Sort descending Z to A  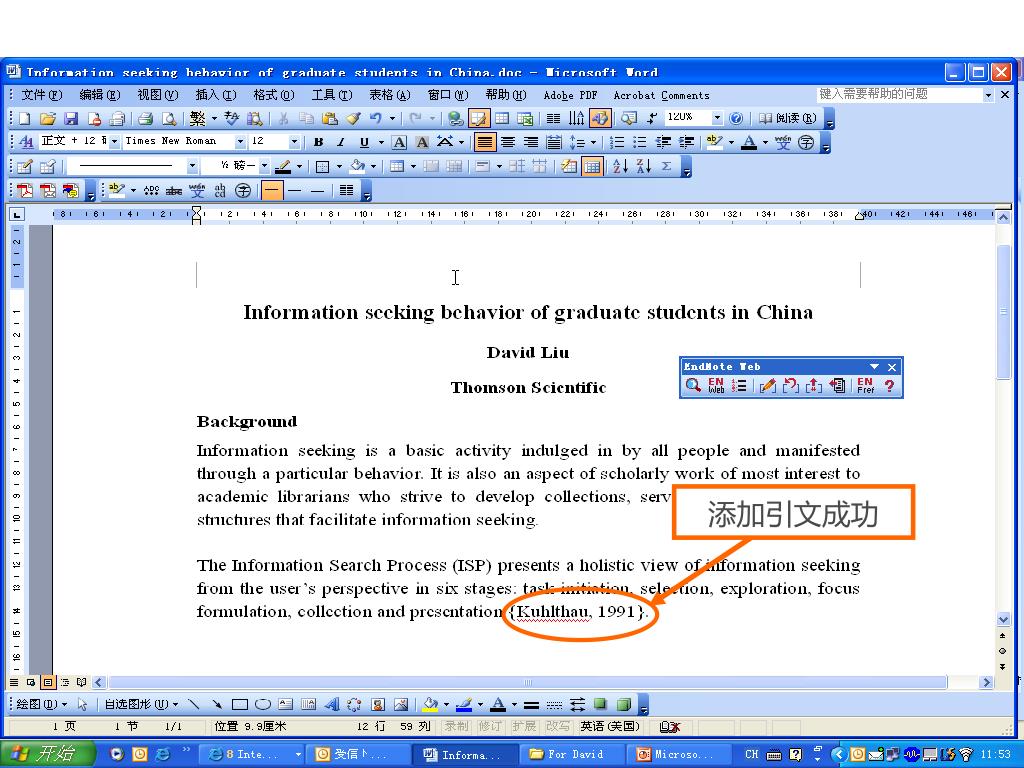[x=643, y=166]
